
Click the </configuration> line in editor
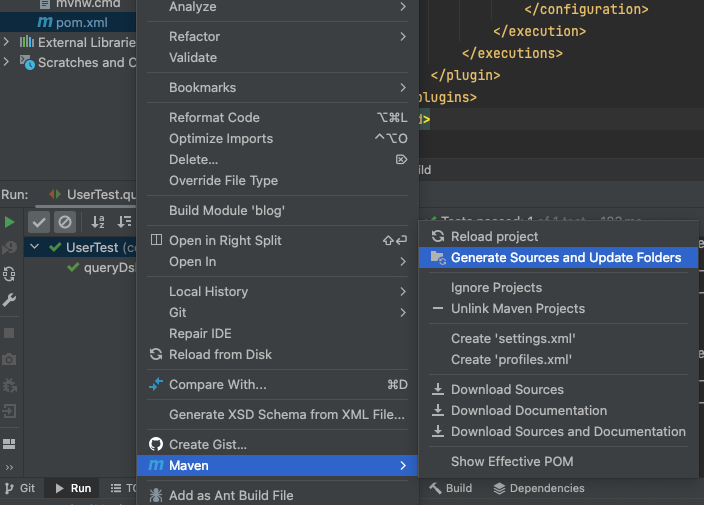(586, 9)
